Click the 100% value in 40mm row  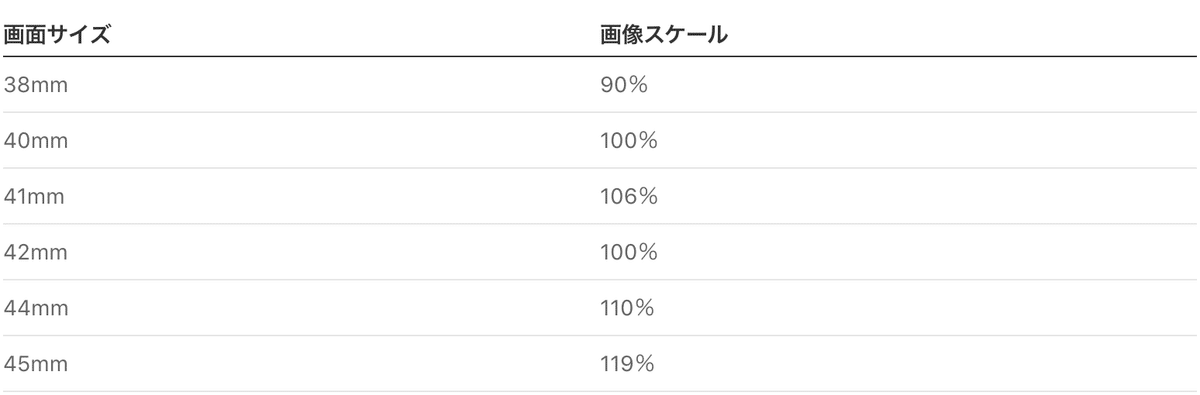(x=628, y=141)
